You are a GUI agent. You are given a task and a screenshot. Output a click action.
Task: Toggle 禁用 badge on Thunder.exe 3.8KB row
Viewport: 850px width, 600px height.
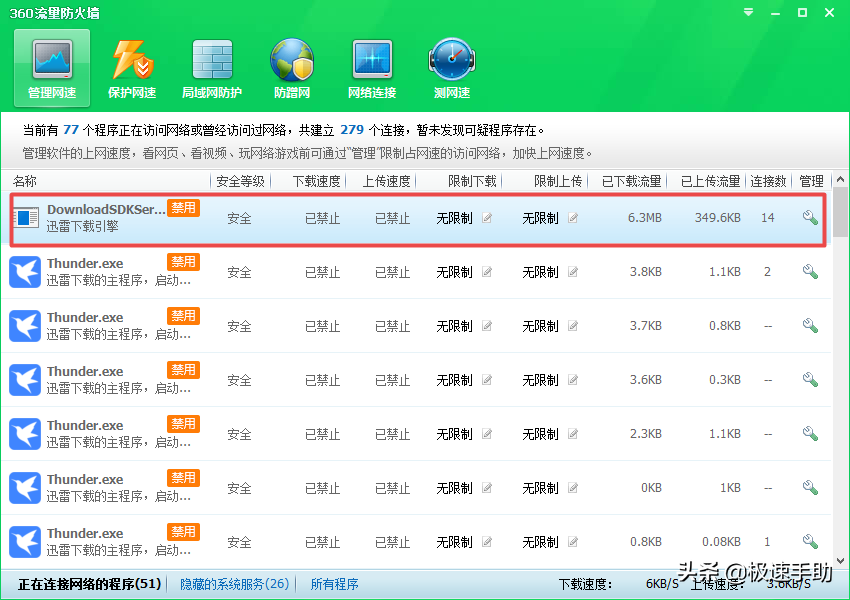click(183, 262)
